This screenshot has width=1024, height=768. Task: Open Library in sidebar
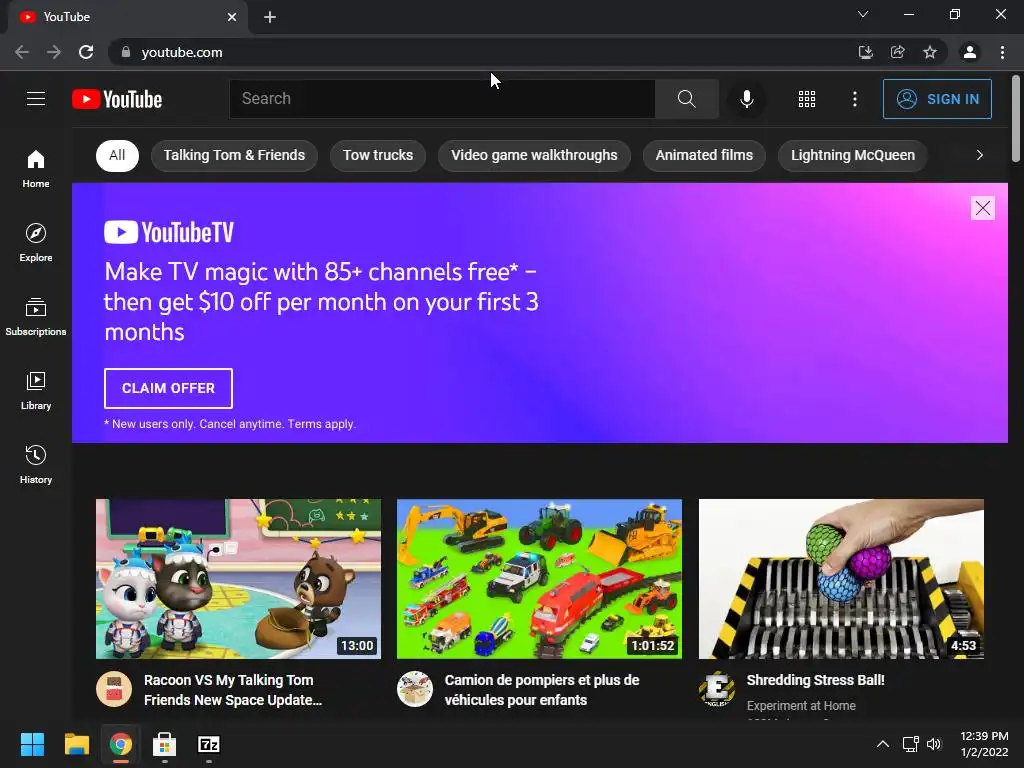pyautogui.click(x=36, y=390)
